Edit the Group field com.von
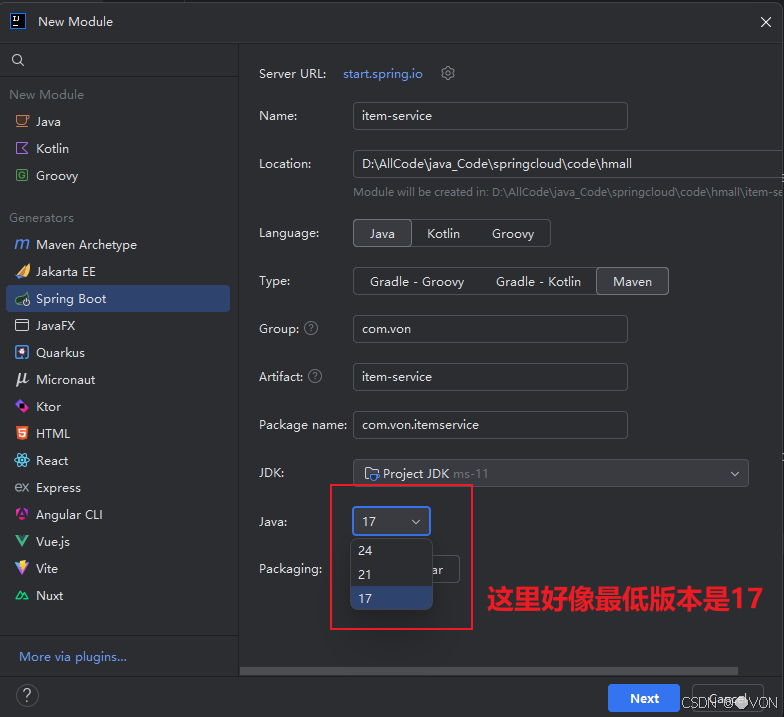 [x=490, y=329]
